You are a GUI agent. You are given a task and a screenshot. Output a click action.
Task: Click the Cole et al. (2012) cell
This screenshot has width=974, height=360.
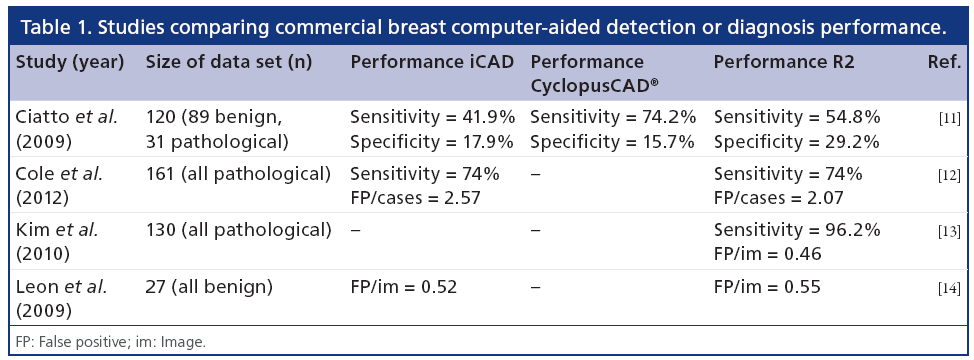[59, 185]
